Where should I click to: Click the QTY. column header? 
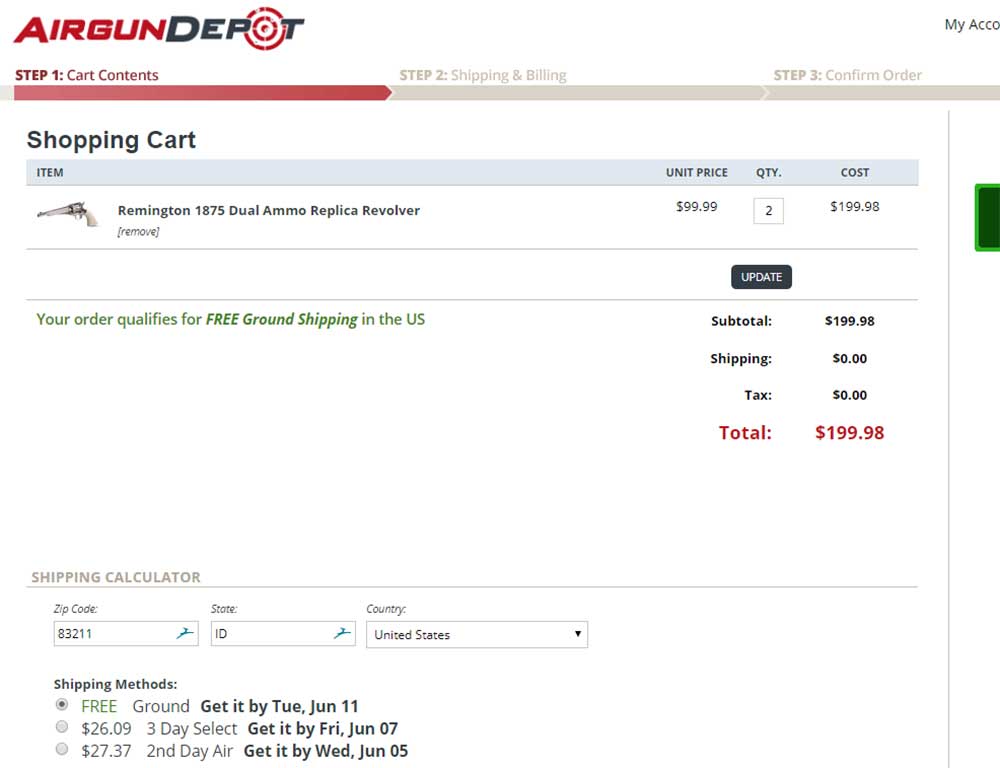coord(768,173)
